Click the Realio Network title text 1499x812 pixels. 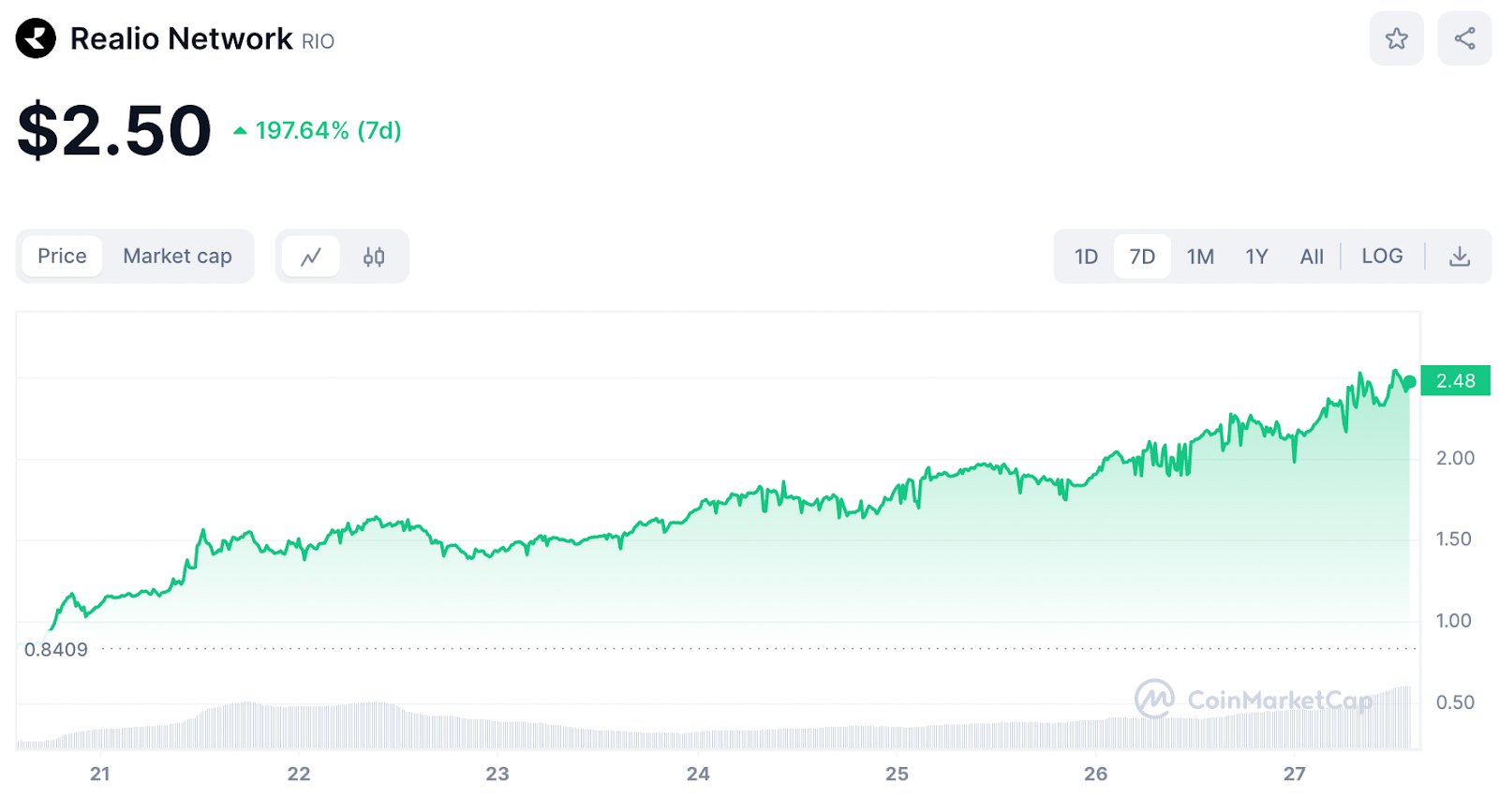pyautogui.click(x=181, y=39)
